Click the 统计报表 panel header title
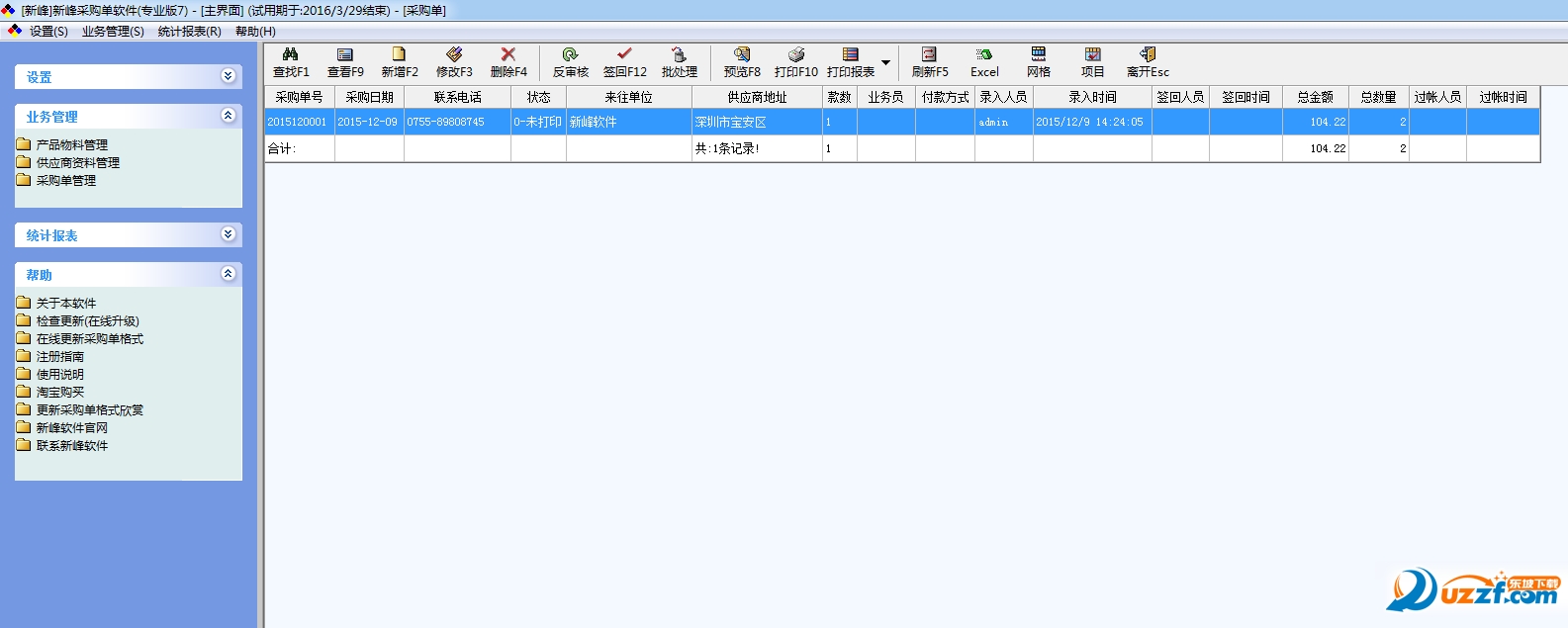 52,235
